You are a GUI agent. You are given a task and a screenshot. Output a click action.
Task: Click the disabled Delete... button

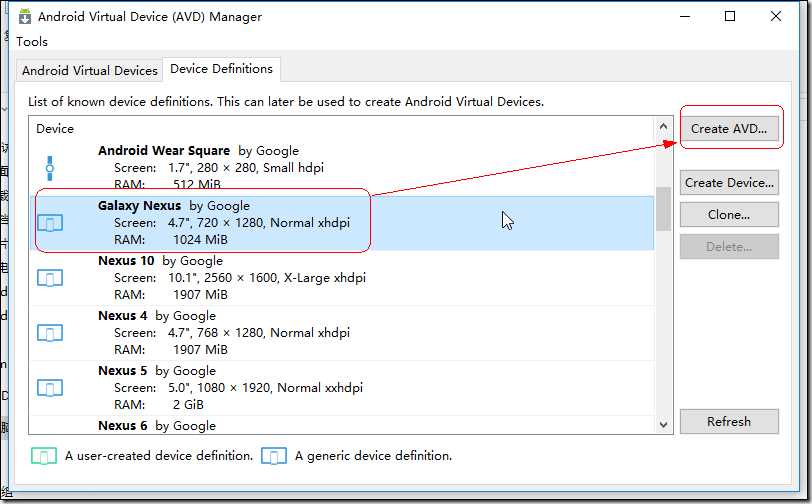pos(729,247)
